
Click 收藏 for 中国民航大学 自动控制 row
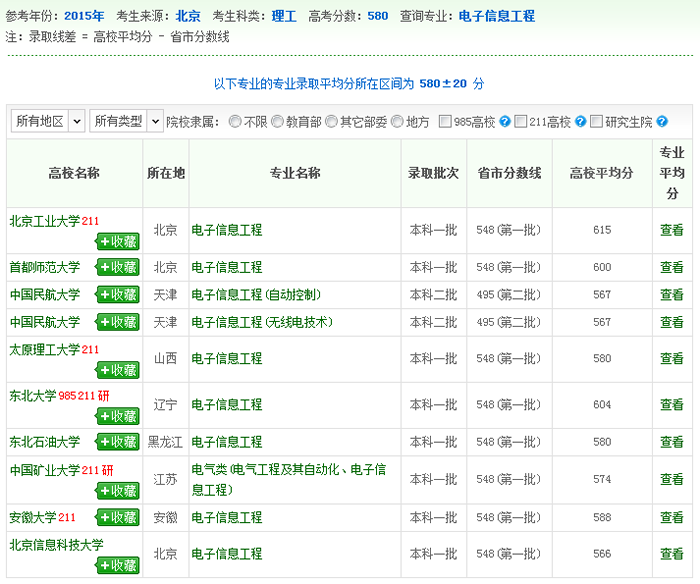tap(117, 295)
